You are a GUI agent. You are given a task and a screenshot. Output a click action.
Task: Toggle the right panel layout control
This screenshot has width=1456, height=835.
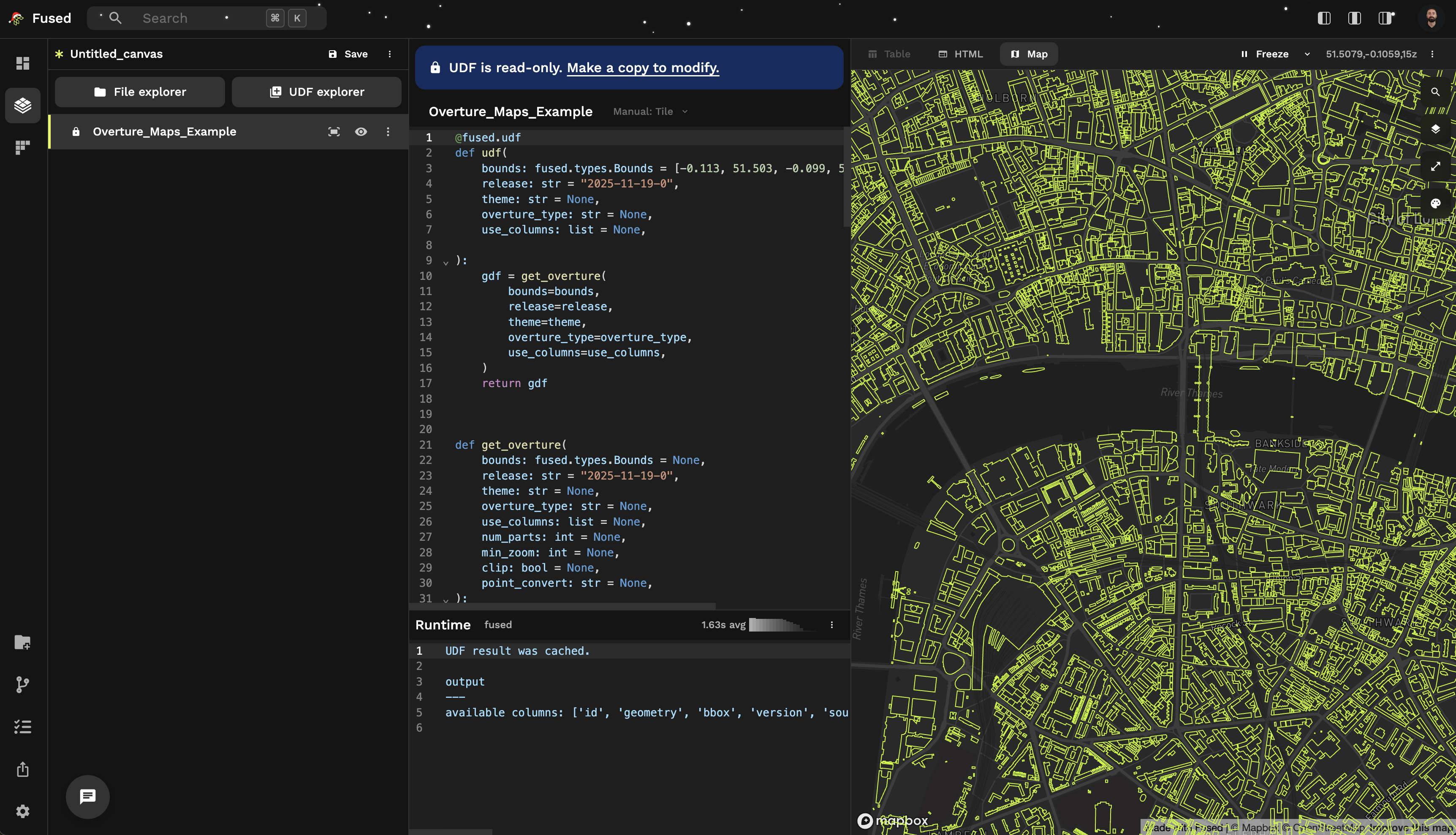1385,18
